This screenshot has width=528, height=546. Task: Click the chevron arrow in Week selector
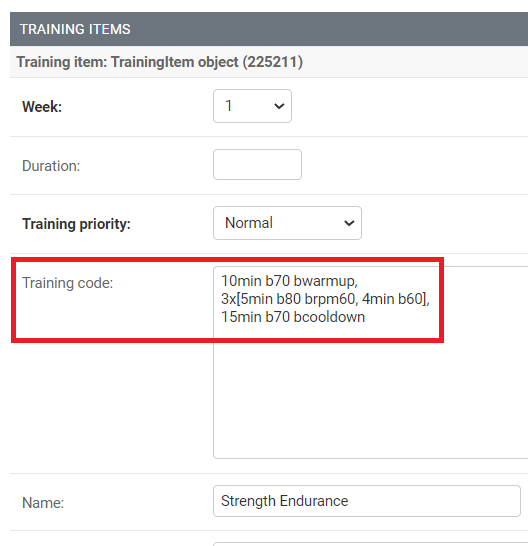pyautogui.click(x=279, y=106)
